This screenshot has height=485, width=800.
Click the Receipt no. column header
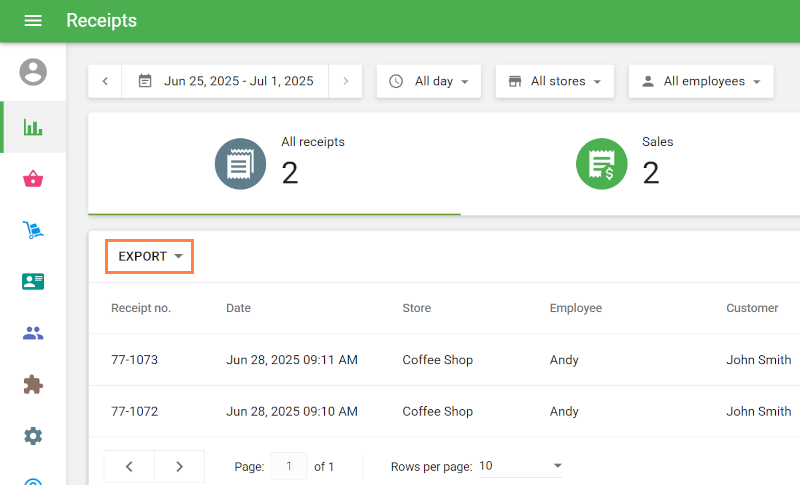tap(141, 308)
